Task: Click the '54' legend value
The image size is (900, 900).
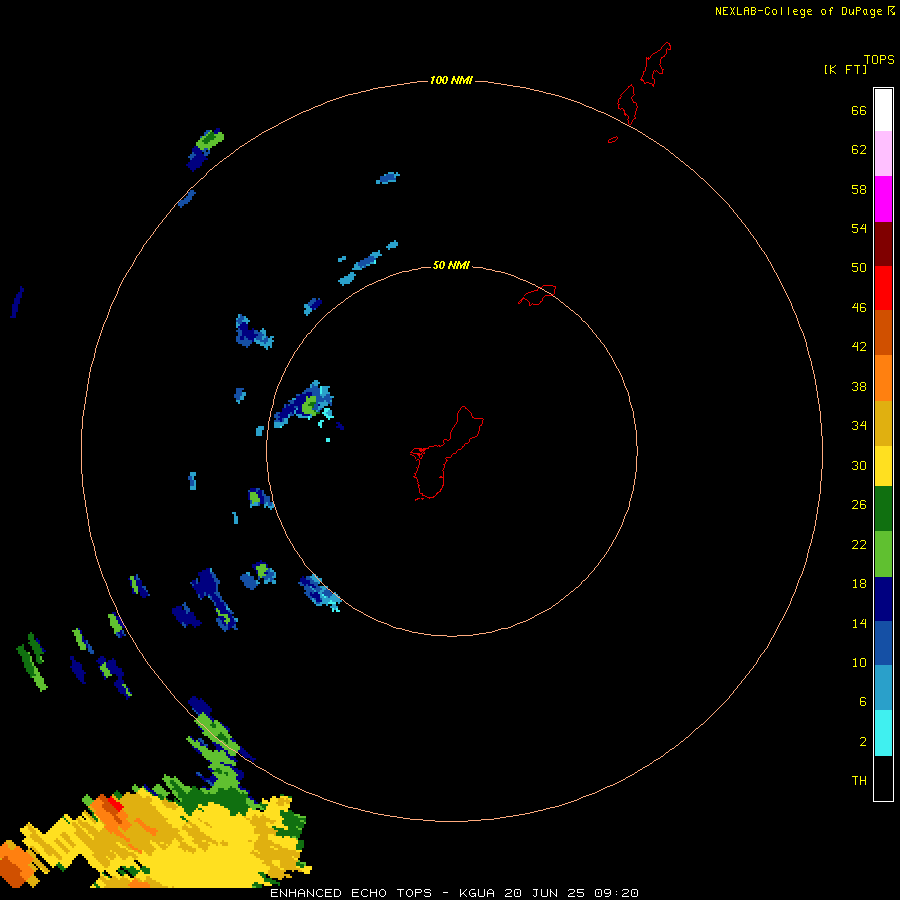Action: tap(859, 228)
